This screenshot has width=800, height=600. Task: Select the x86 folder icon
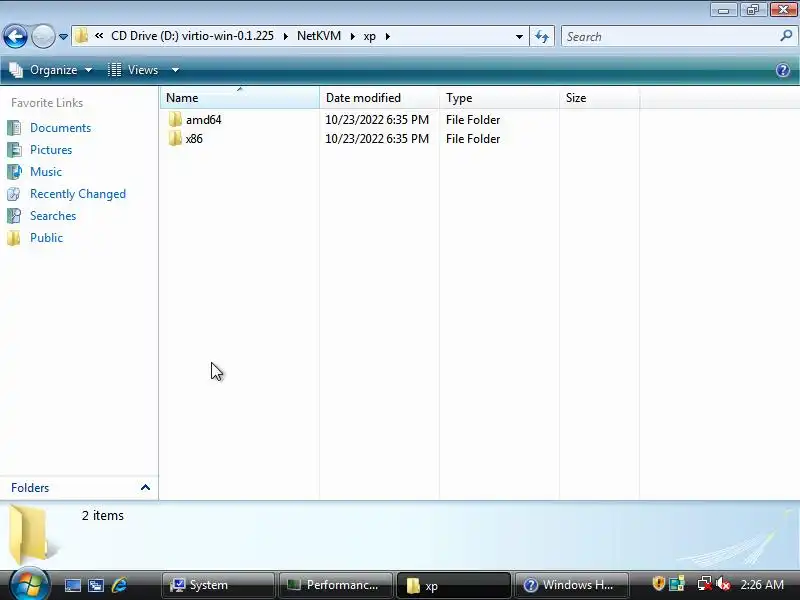tap(175, 138)
